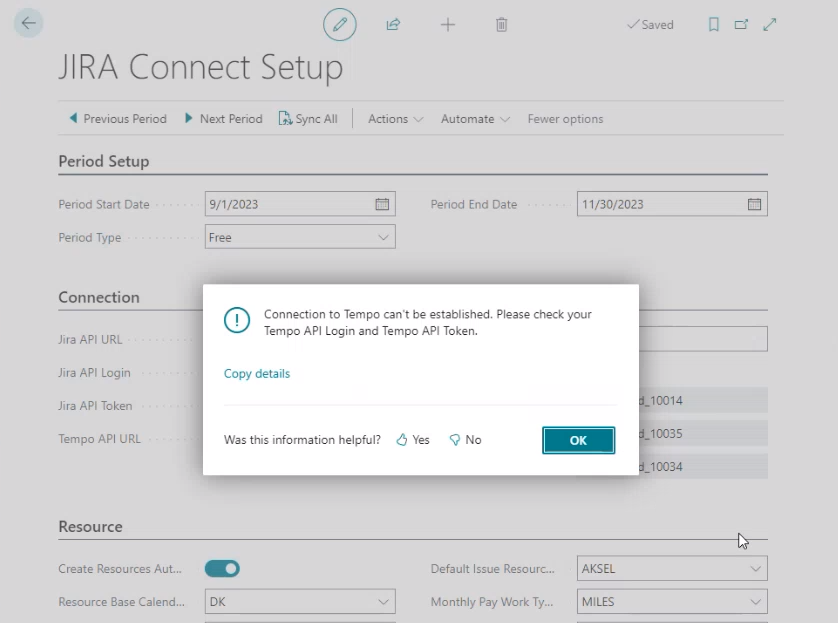Click the field value ending _10014
Image resolution: width=838 pixels, height=623 pixels.
coord(703,400)
